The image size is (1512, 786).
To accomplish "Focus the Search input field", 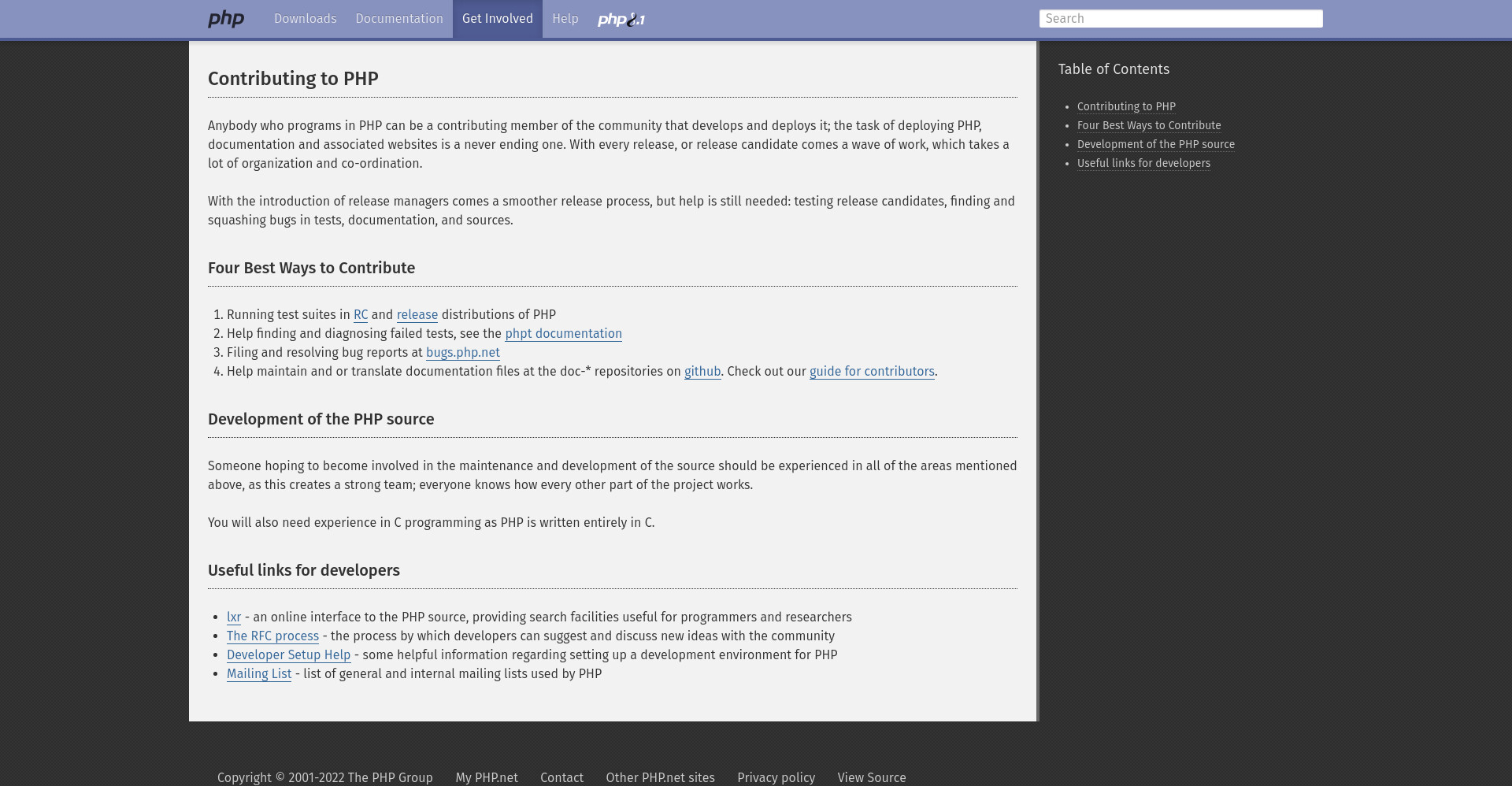I will [1180, 19].
